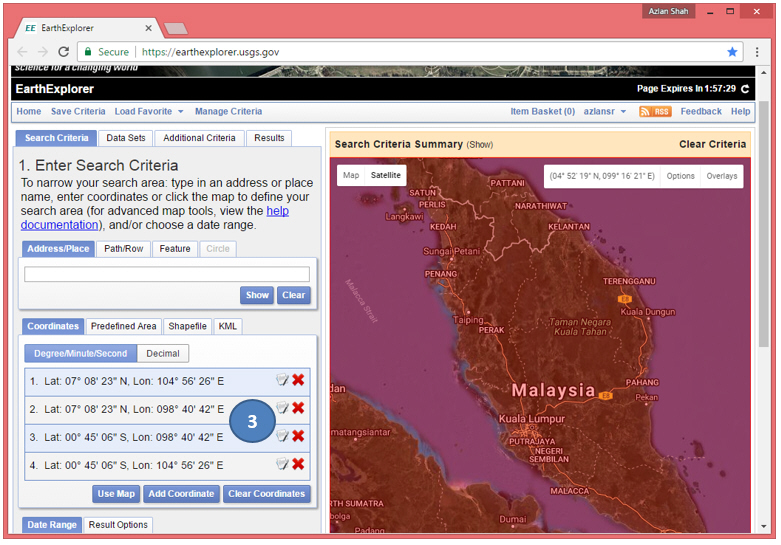
Task: Click Save Criteria link
Action: pos(78,112)
